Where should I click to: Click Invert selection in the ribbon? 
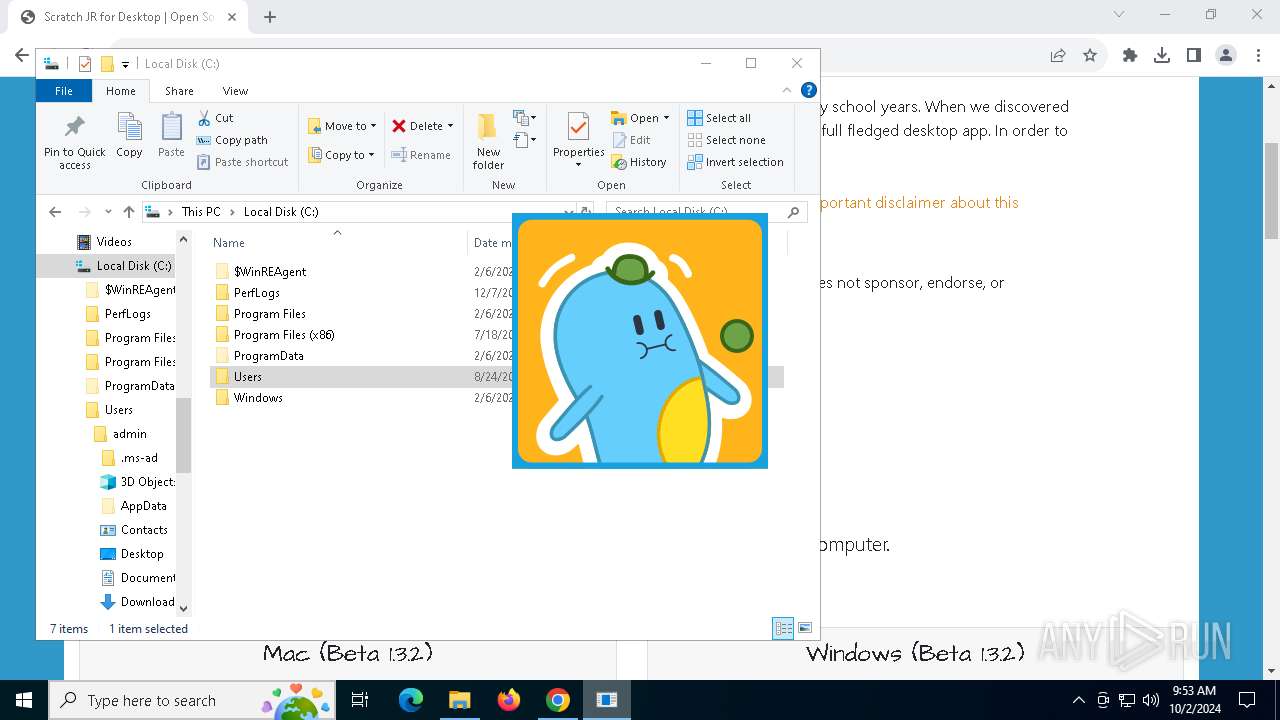point(735,162)
